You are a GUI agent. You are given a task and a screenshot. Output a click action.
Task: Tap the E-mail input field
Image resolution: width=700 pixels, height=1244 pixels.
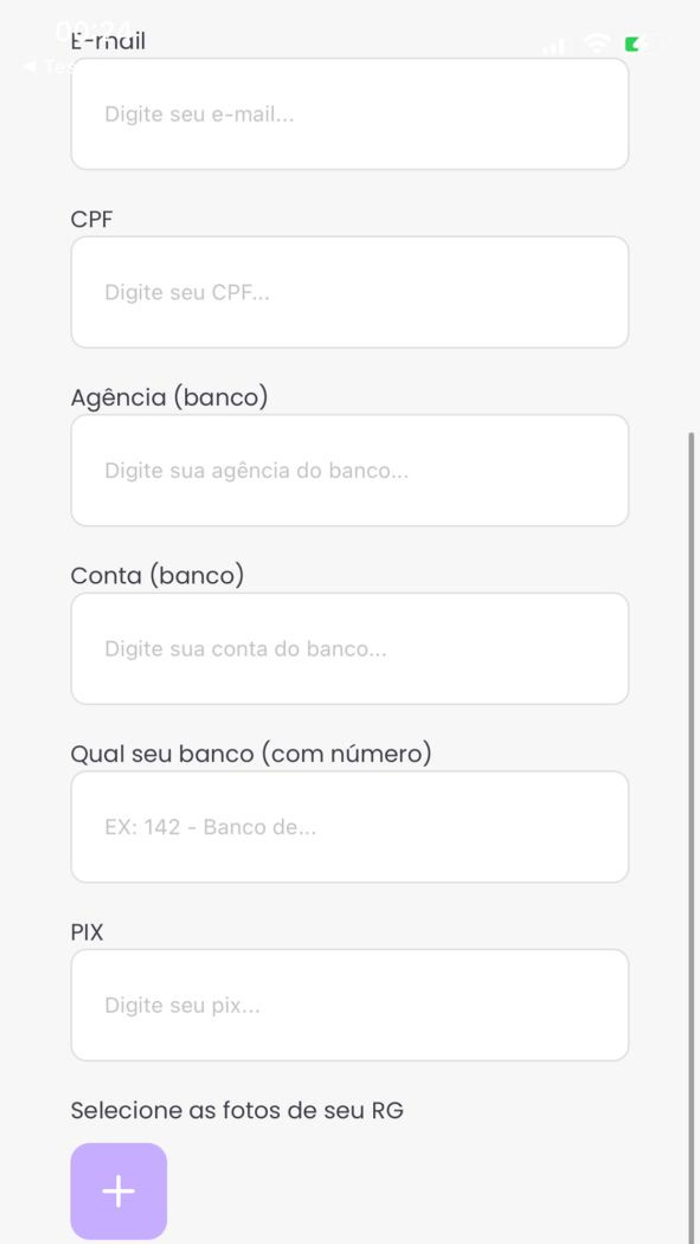click(349, 113)
